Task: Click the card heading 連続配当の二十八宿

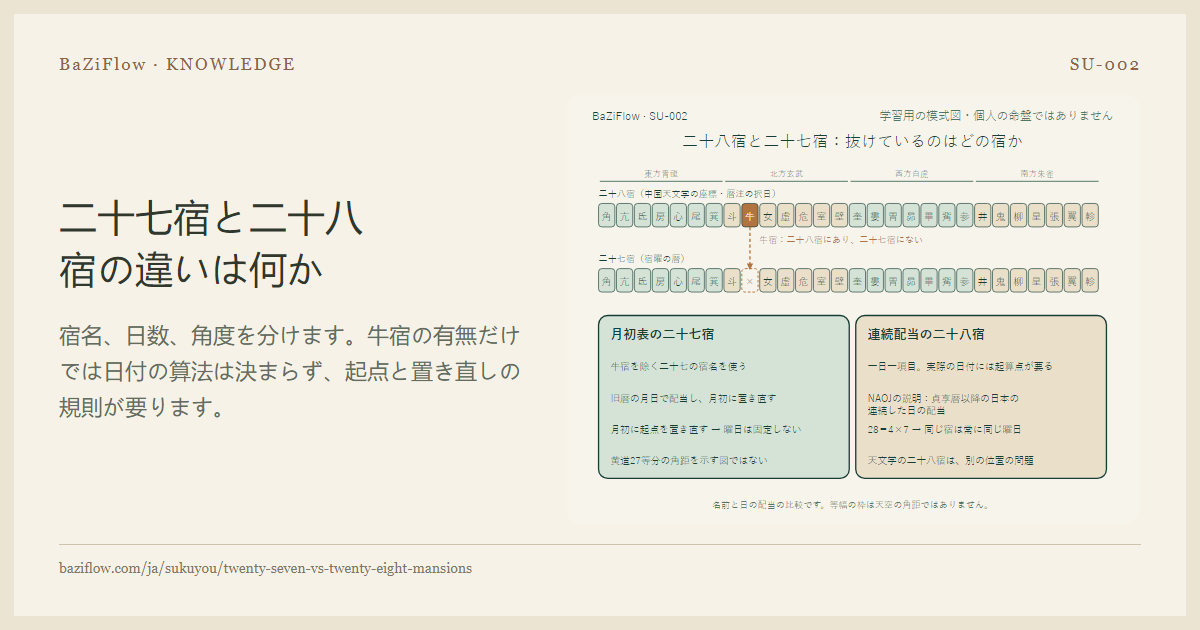Action: coord(926,334)
